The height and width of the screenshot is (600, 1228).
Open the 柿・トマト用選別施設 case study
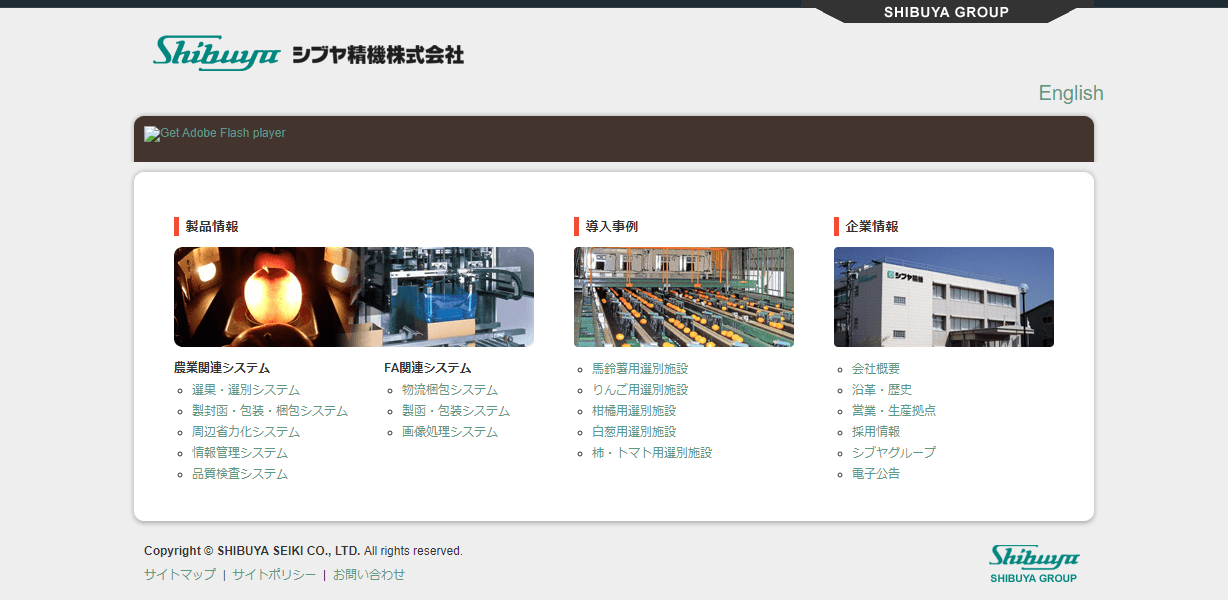tap(651, 453)
